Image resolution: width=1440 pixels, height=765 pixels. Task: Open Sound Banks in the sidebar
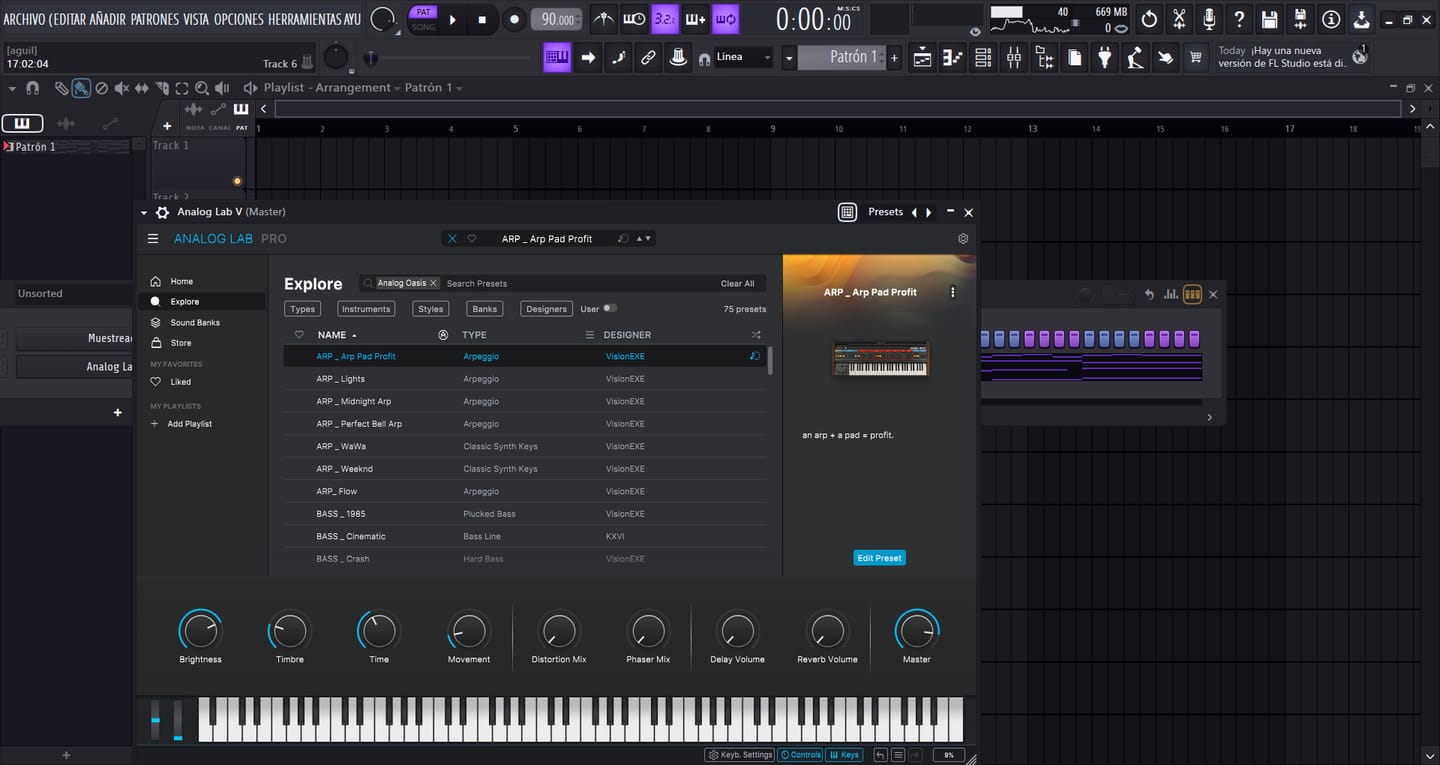[195, 322]
